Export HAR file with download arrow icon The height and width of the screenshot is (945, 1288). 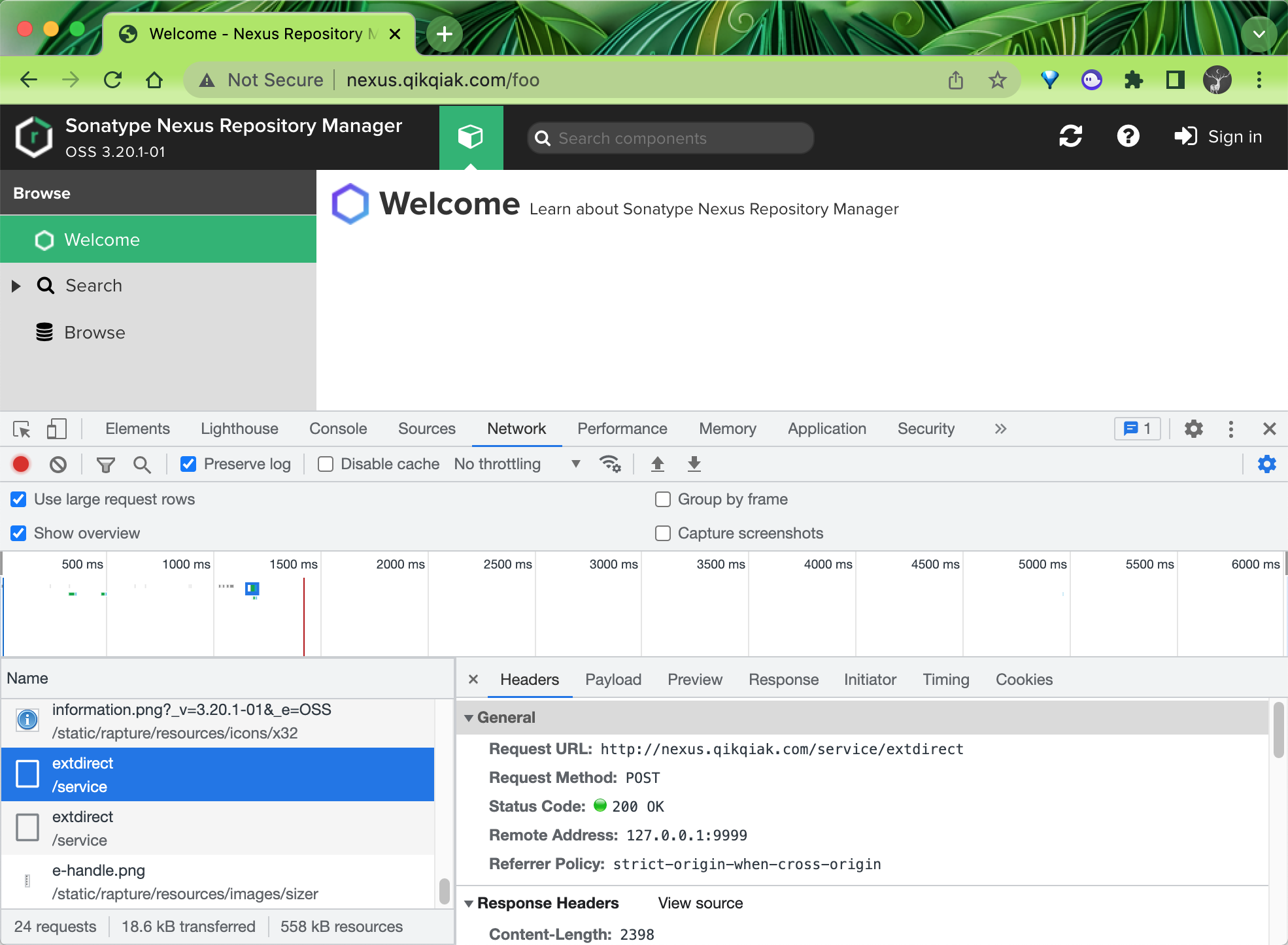click(x=694, y=464)
